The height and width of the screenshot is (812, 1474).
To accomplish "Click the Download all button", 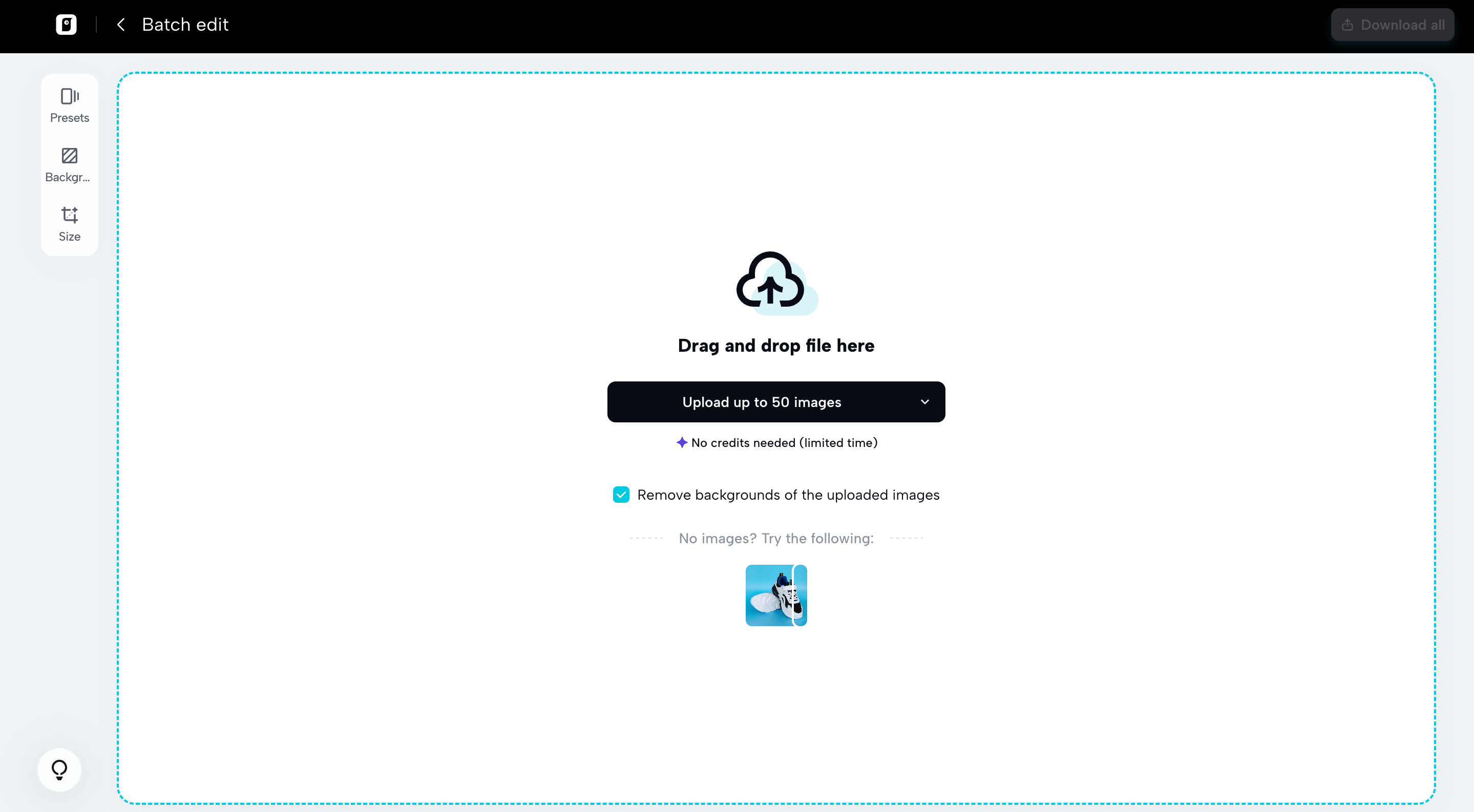I will (1392, 25).
